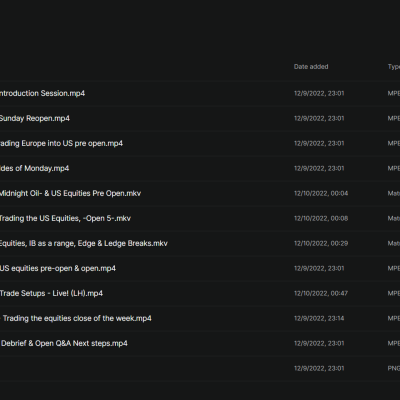Select the Sides of Monday.mp4 file
Screen dimensions: 400x400
pos(34,168)
